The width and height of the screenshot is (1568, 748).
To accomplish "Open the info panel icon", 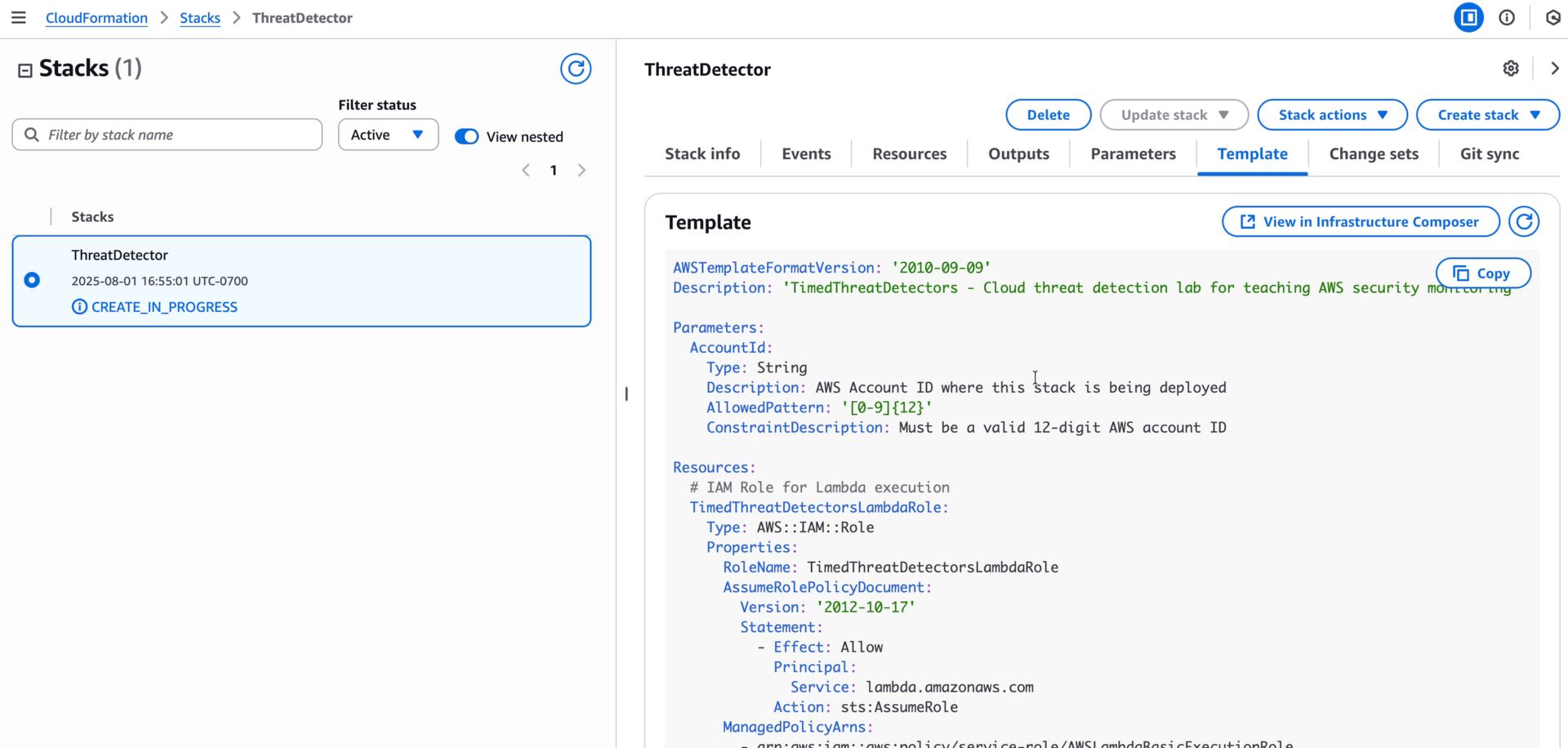I will [1507, 17].
